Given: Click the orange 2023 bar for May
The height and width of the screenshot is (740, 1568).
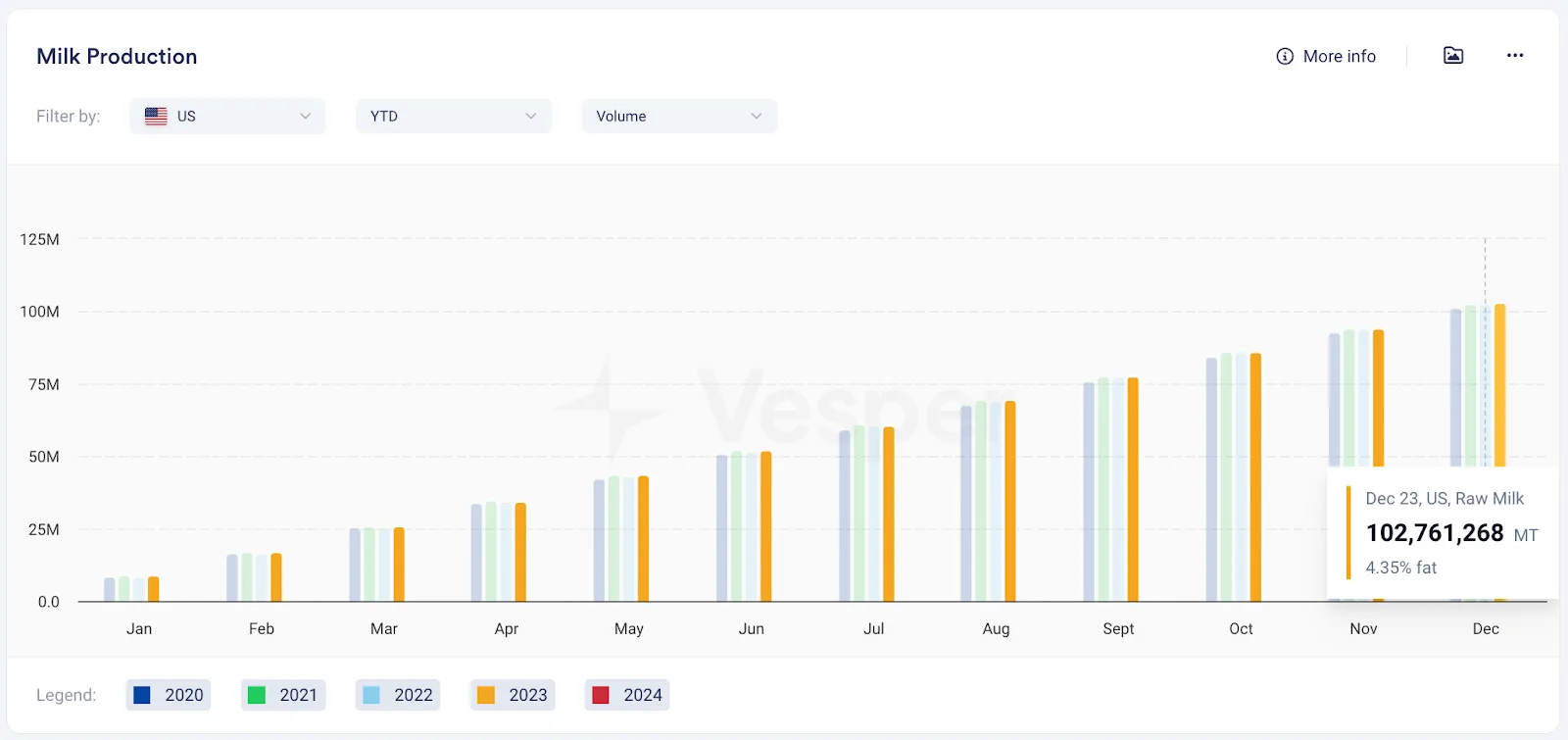Looking at the screenshot, I should (644, 539).
